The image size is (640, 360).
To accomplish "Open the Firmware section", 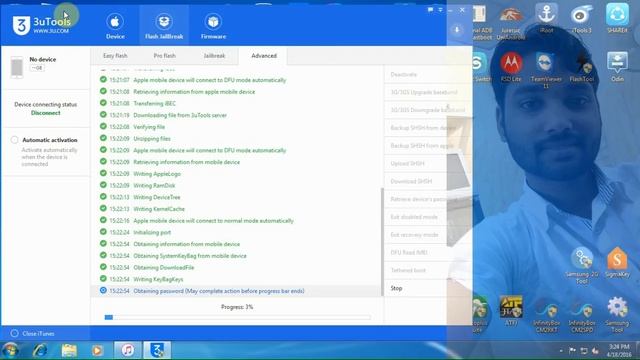I will 213,26.
